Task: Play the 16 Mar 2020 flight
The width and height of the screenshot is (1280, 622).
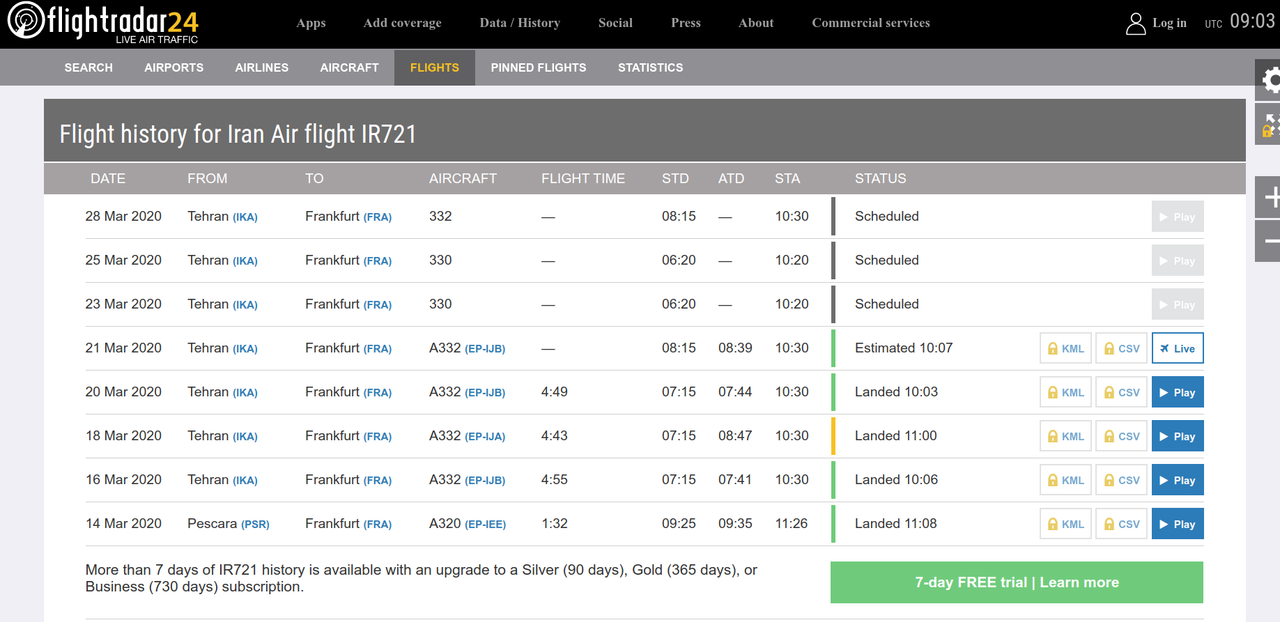Action: point(1178,480)
